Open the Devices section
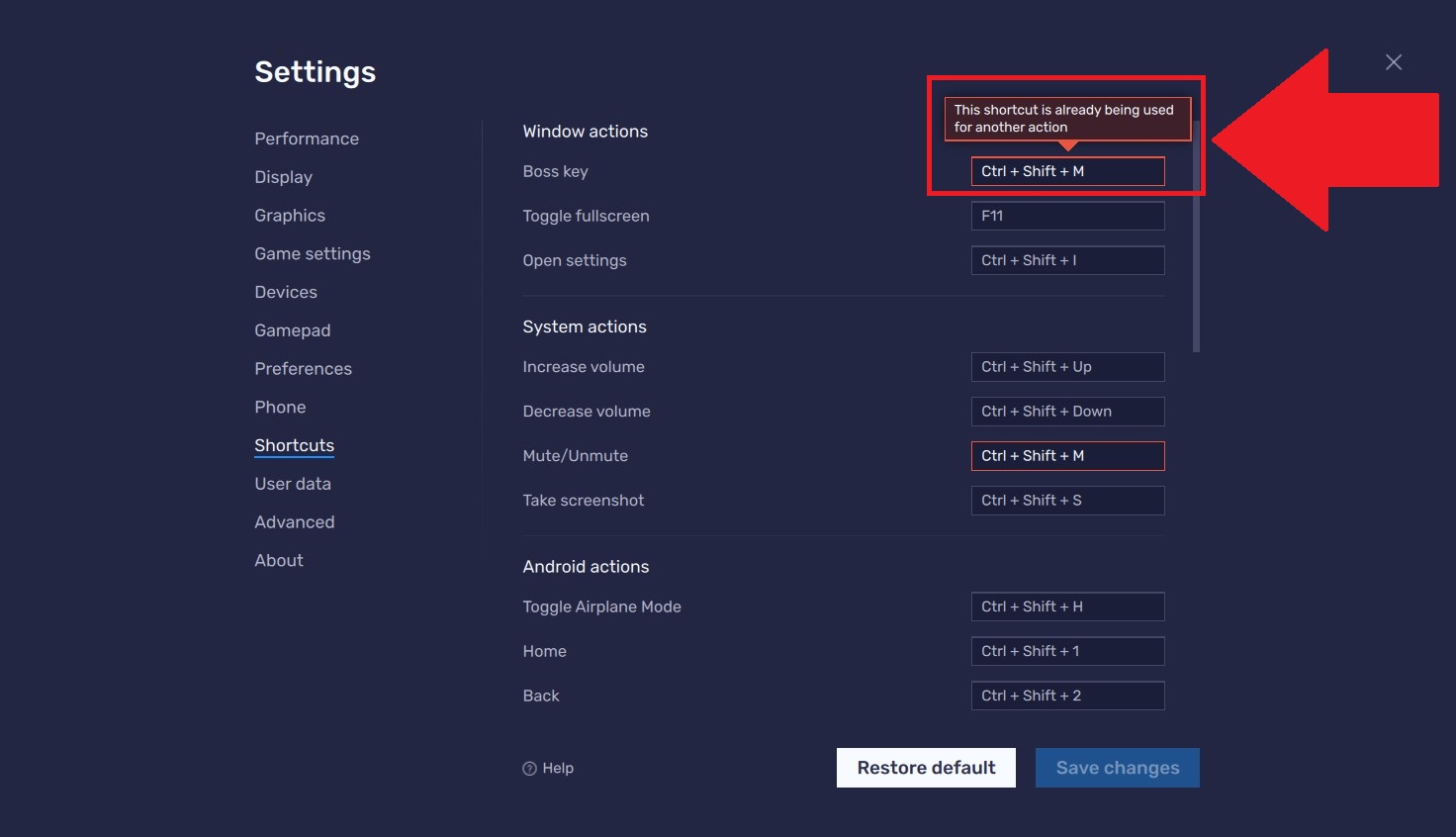The height and width of the screenshot is (837, 1456). coord(285,292)
